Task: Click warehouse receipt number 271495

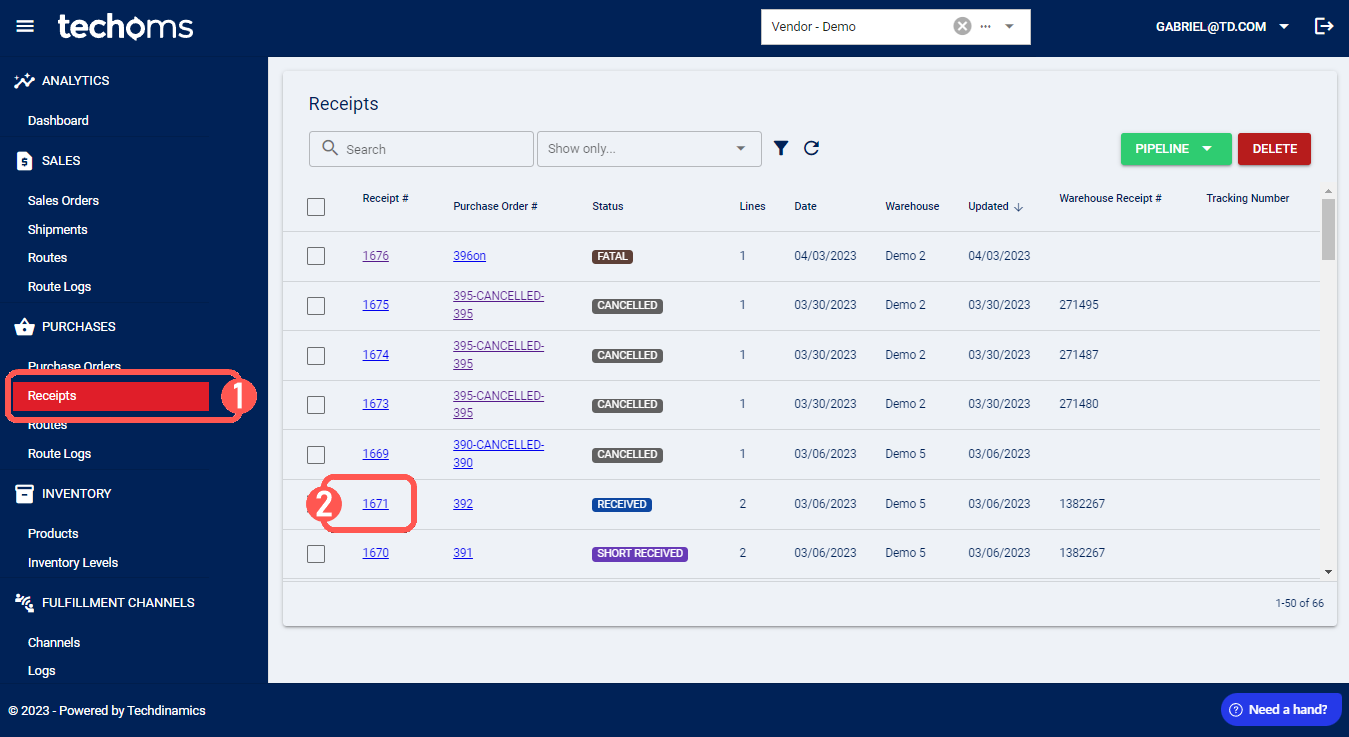Action: click(x=1079, y=305)
